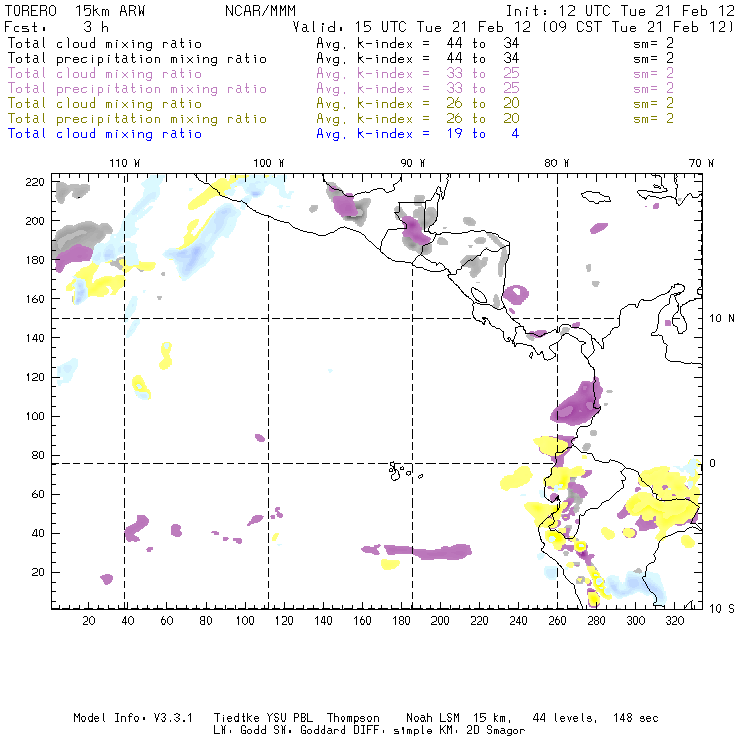Screen dimensions: 740x740
Task: Click the "Model Info: V3.3.1" text
Action: (x=133, y=718)
